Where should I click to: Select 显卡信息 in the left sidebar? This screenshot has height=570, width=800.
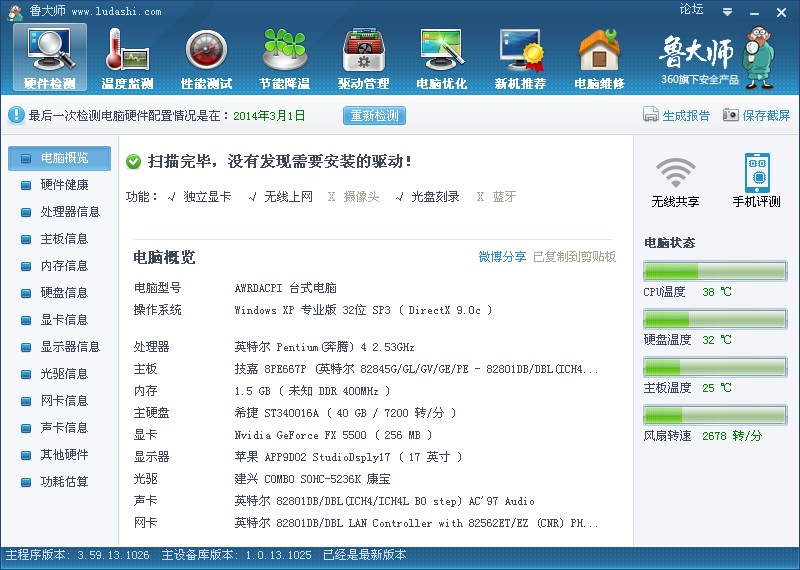(x=63, y=320)
